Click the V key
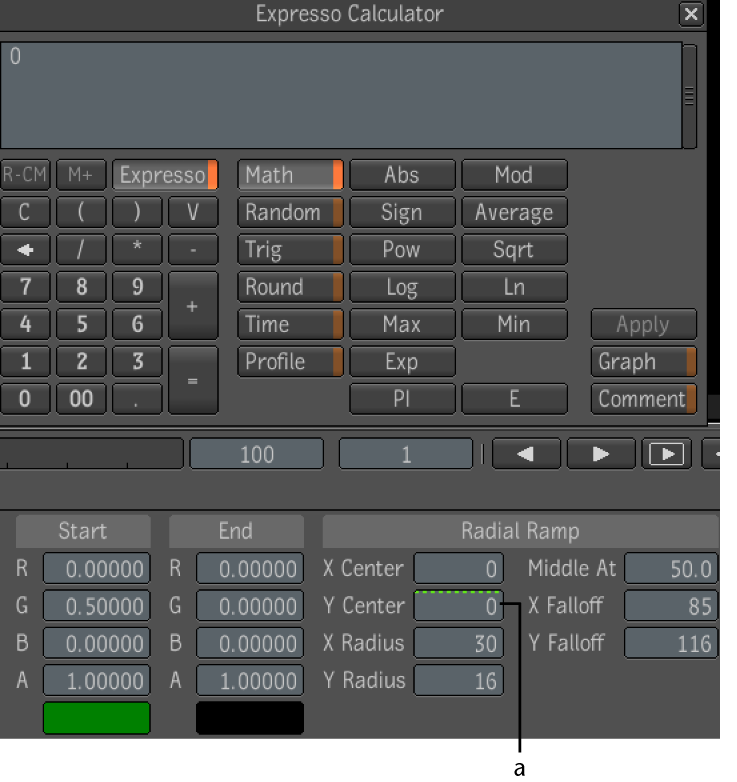737x782 pixels. (193, 212)
